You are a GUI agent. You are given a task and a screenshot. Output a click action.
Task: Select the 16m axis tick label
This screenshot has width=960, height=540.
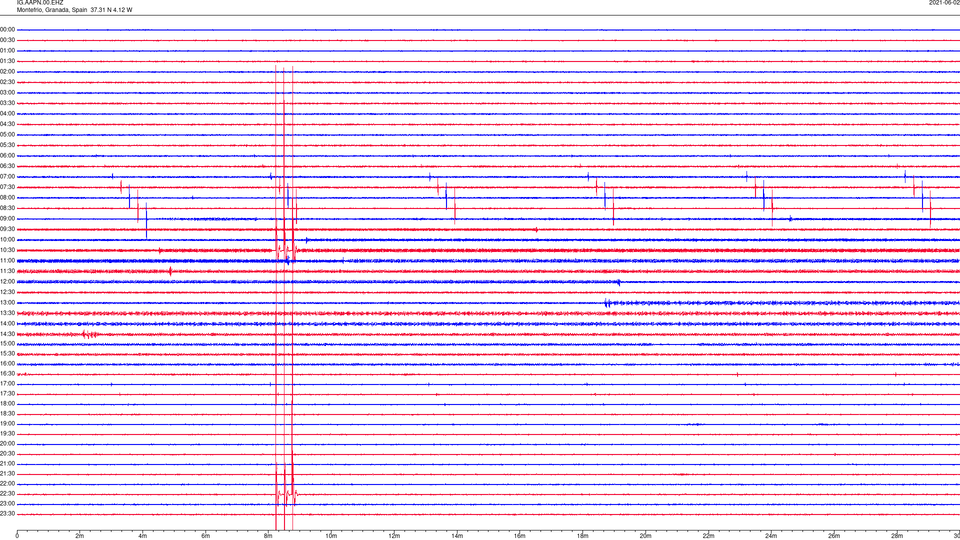tap(520, 536)
